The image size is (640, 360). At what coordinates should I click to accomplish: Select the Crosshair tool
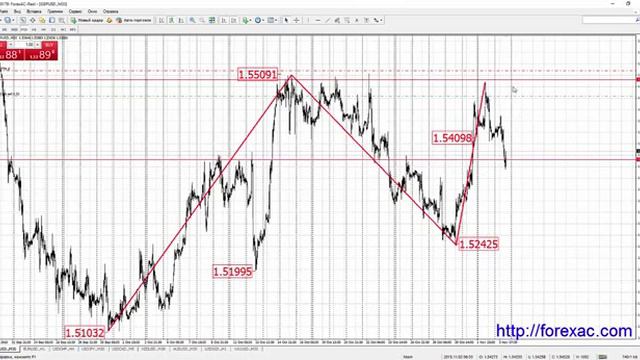(296, 20)
